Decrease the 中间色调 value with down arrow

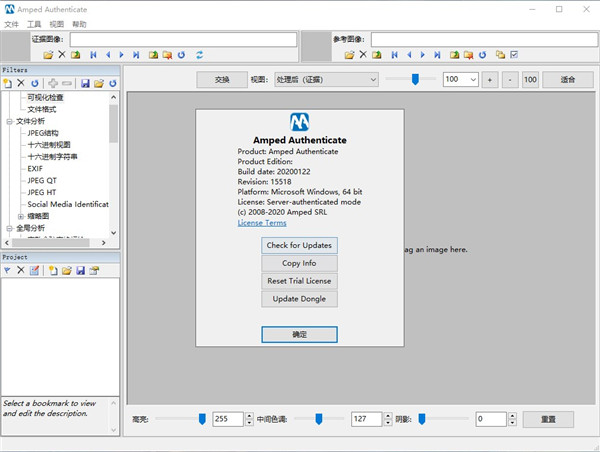pos(388,423)
